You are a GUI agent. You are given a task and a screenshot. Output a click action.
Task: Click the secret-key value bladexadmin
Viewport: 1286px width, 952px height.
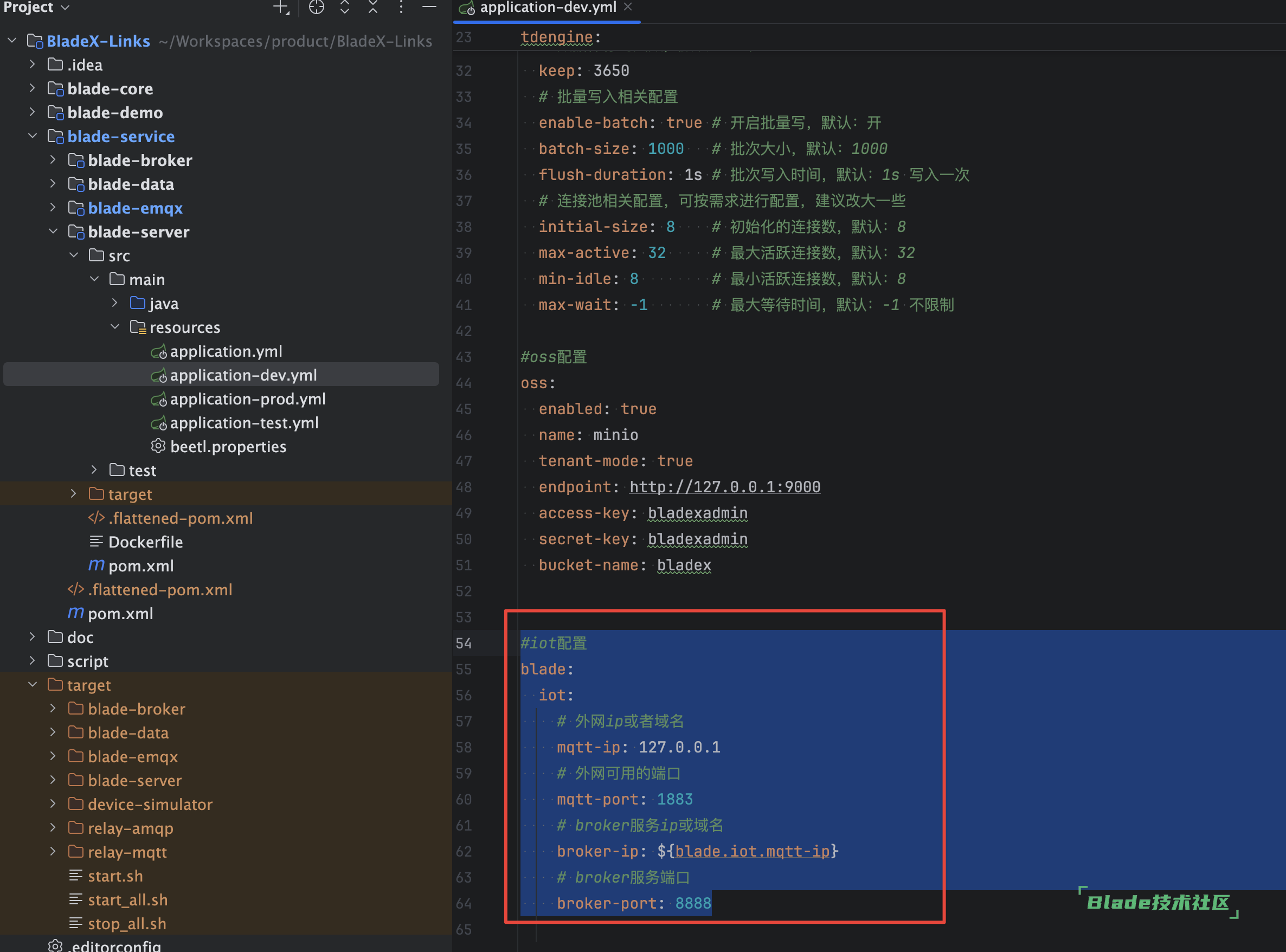pyautogui.click(x=698, y=539)
